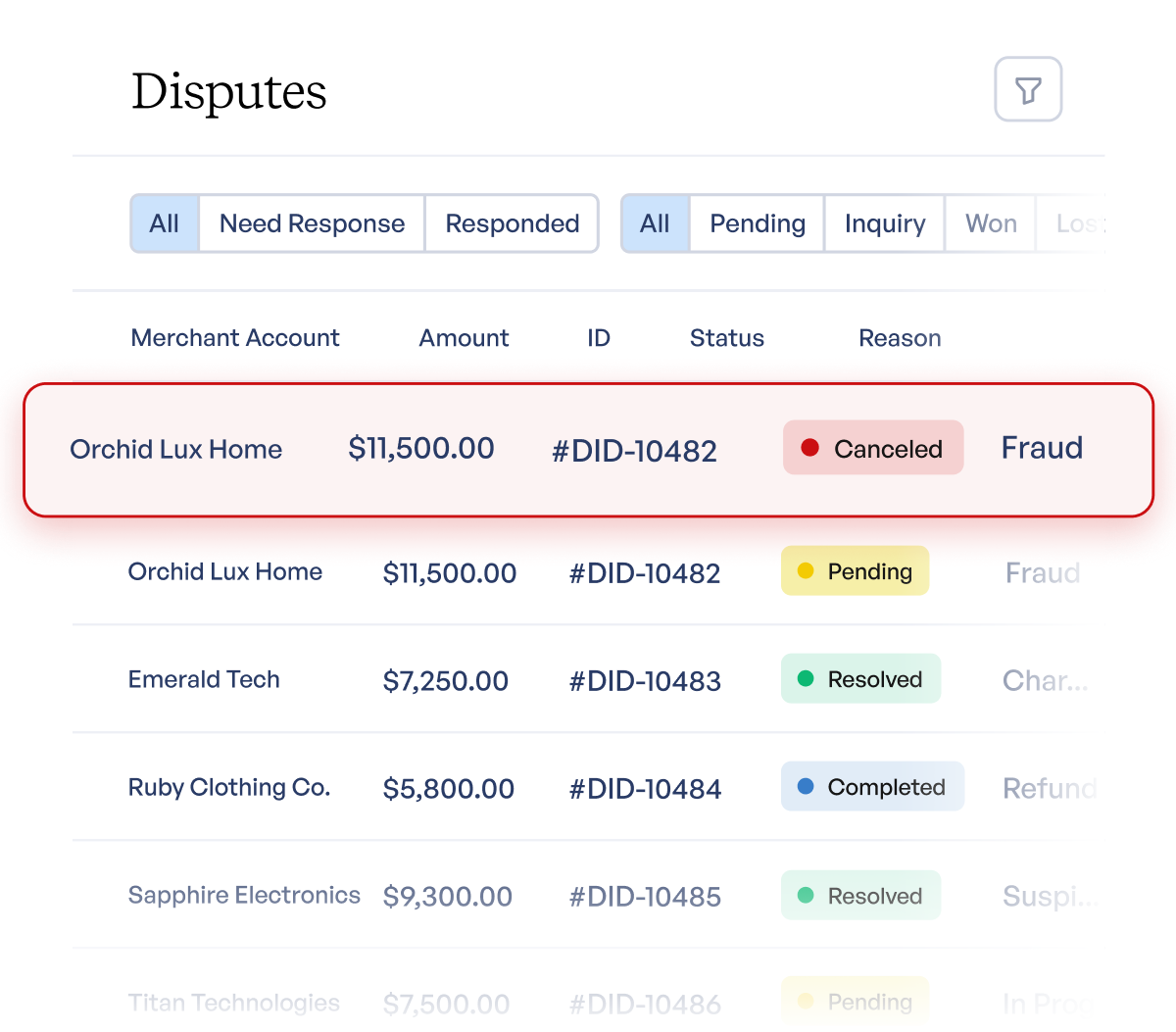Select the 'Need Response' filter tab
1176x1032 pixels.
tap(312, 223)
